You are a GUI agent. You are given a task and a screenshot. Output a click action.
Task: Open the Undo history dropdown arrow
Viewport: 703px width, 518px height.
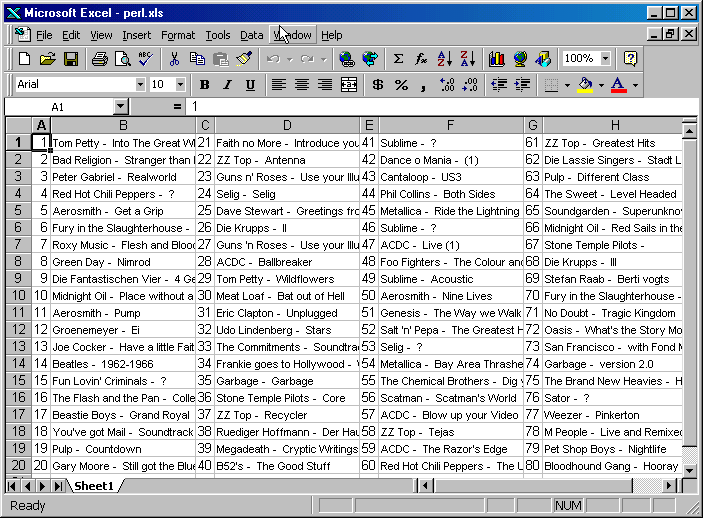click(x=290, y=59)
